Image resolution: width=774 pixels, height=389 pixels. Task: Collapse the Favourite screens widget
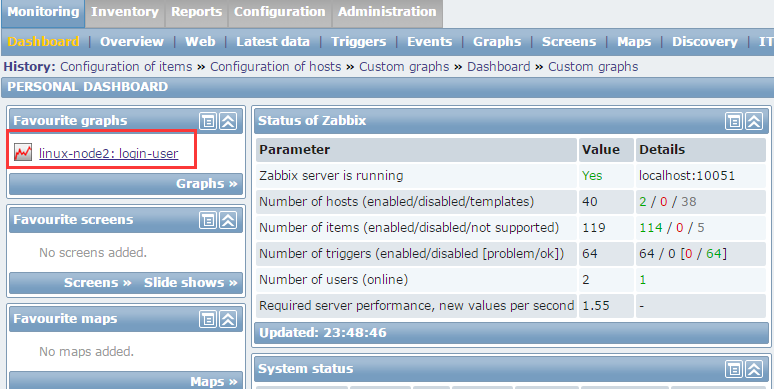pyautogui.click(x=228, y=220)
